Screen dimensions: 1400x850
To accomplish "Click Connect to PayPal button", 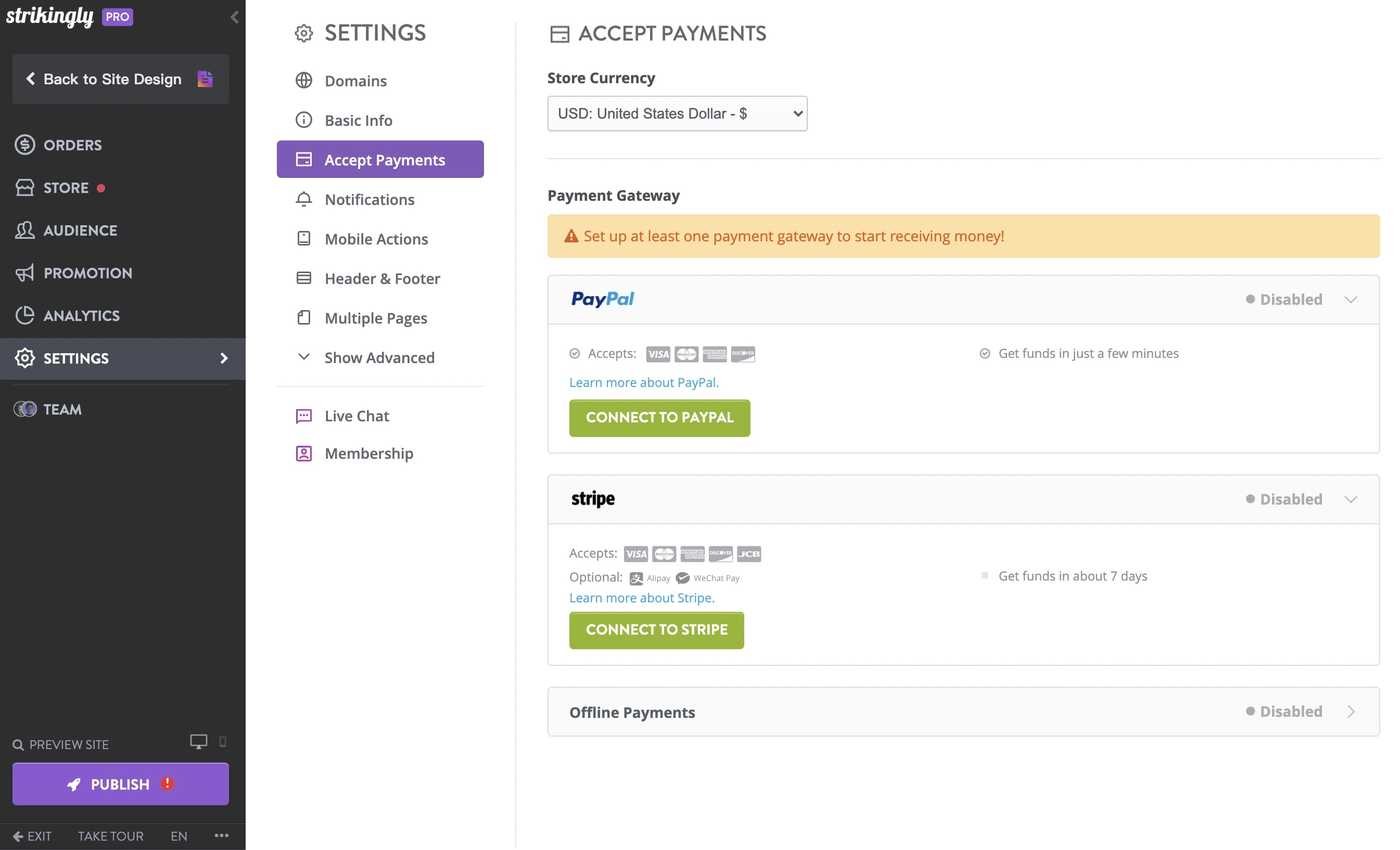I will click(659, 418).
